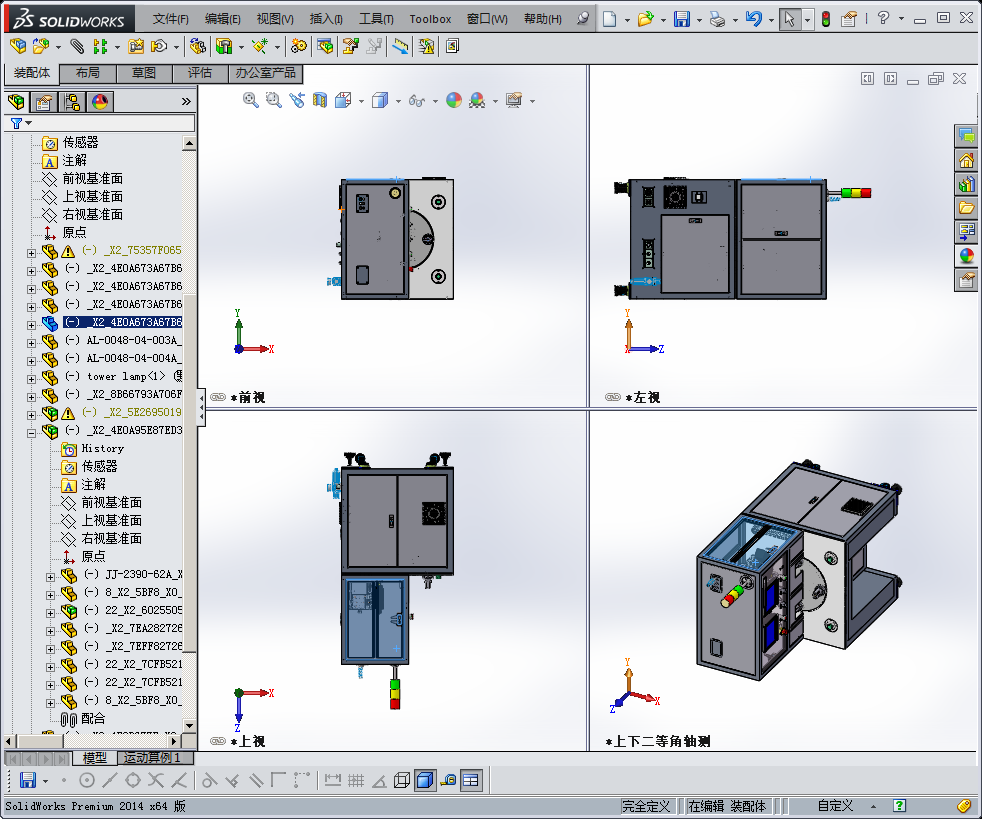This screenshot has width=982, height=819.
Task: Open the View Orientation dropdown arrow
Action: (361, 101)
